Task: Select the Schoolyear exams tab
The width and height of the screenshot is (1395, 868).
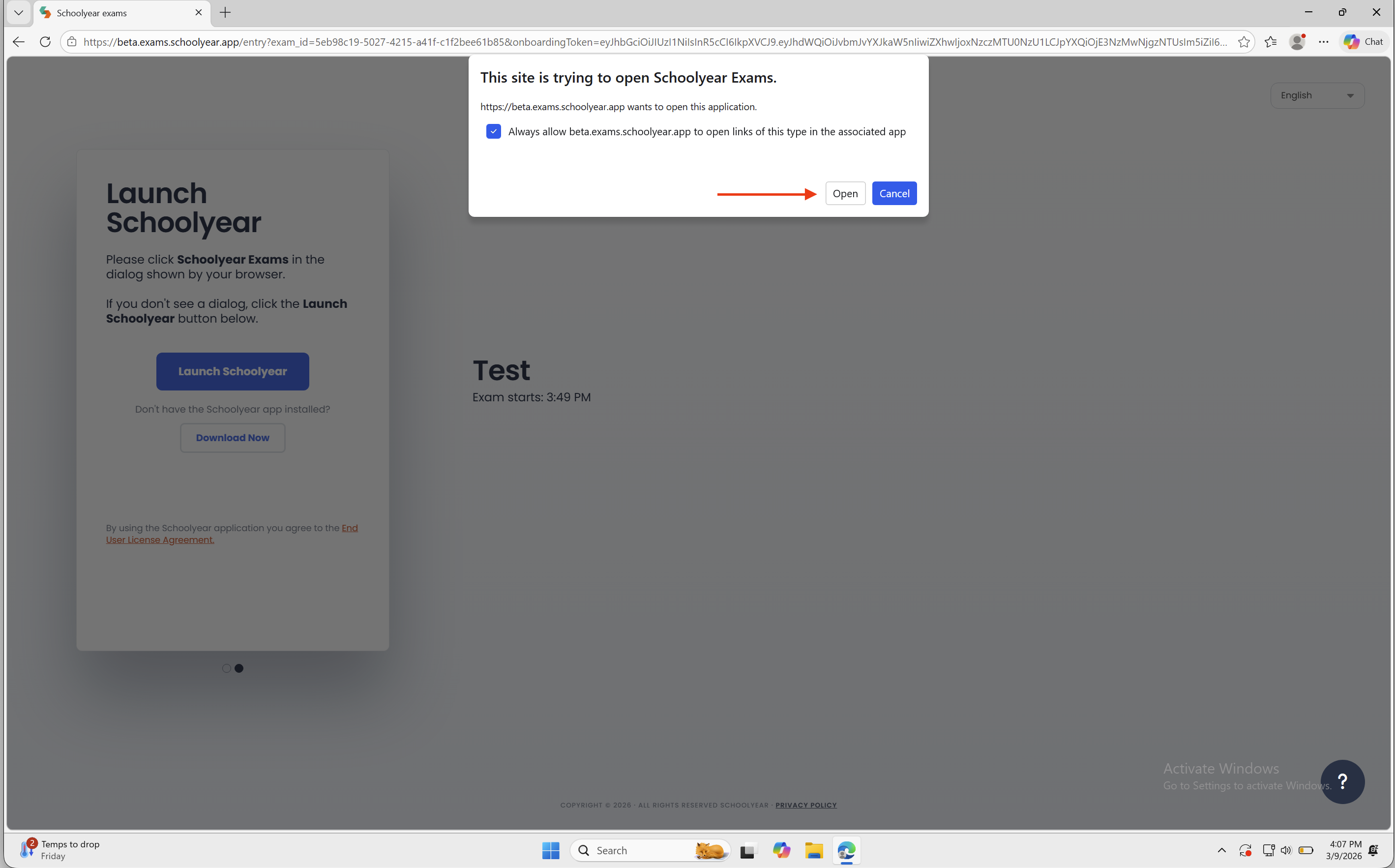Action: [x=115, y=13]
